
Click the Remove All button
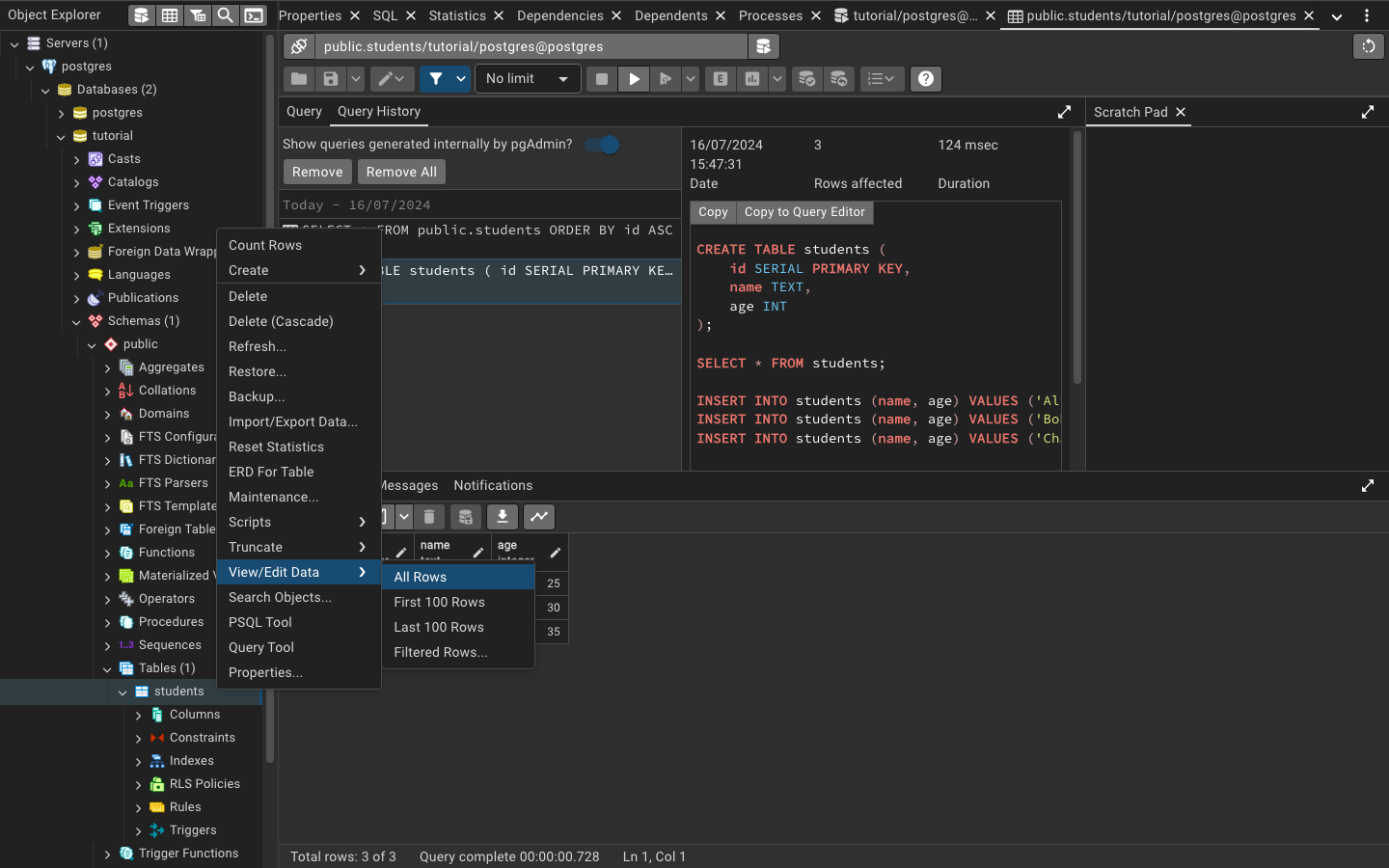[401, 172]
